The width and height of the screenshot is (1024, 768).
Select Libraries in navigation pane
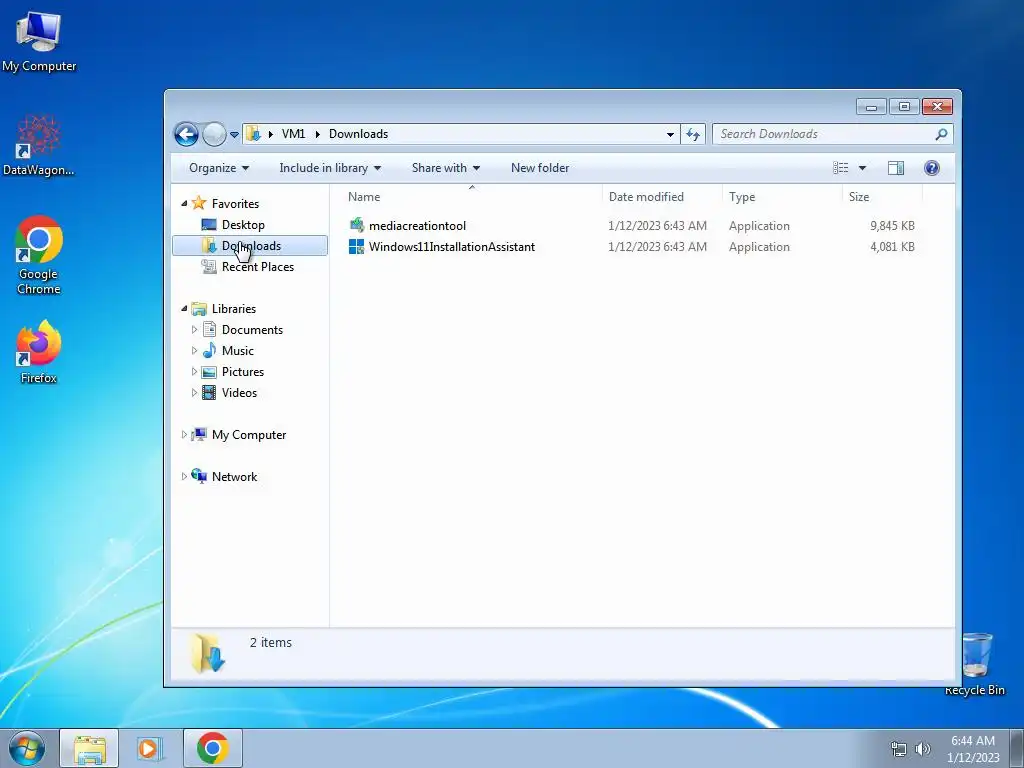[x=234, y=309]
